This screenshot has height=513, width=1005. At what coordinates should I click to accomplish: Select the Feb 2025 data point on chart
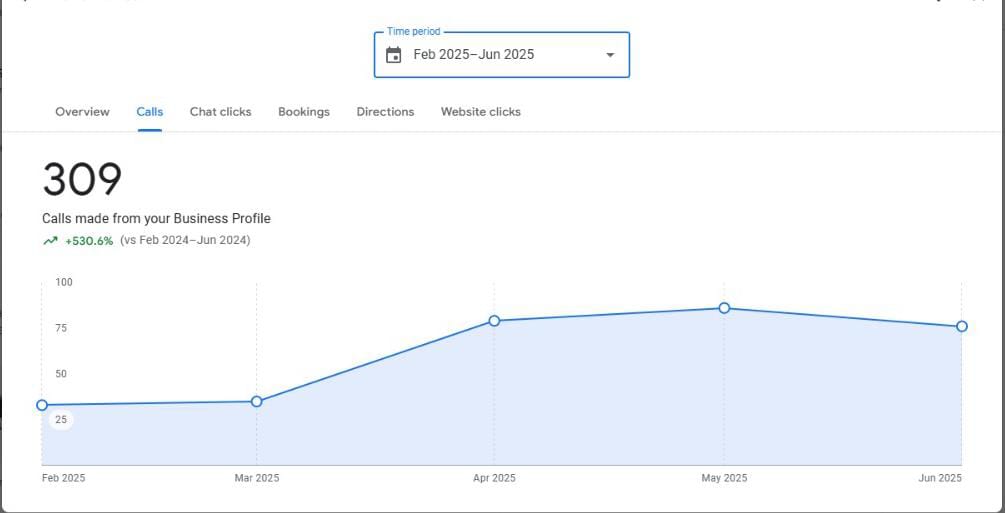click(42, 405)
